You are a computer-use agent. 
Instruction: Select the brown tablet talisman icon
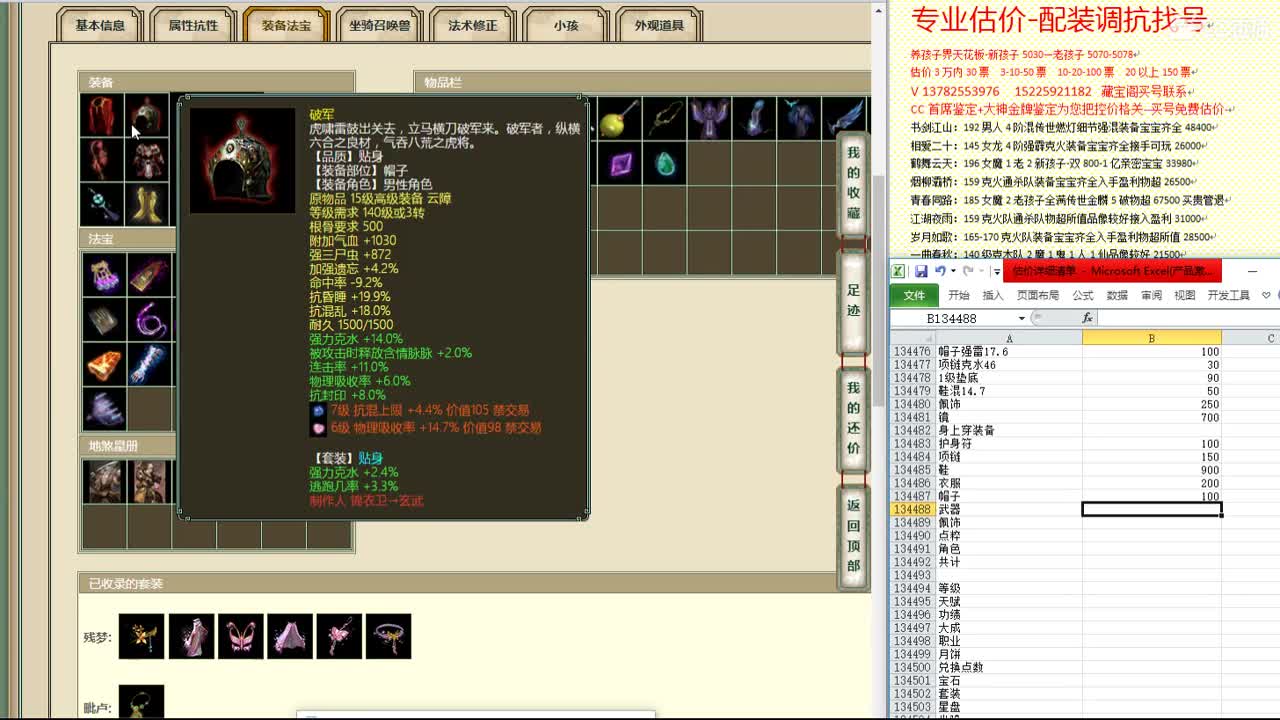(148, 274)
